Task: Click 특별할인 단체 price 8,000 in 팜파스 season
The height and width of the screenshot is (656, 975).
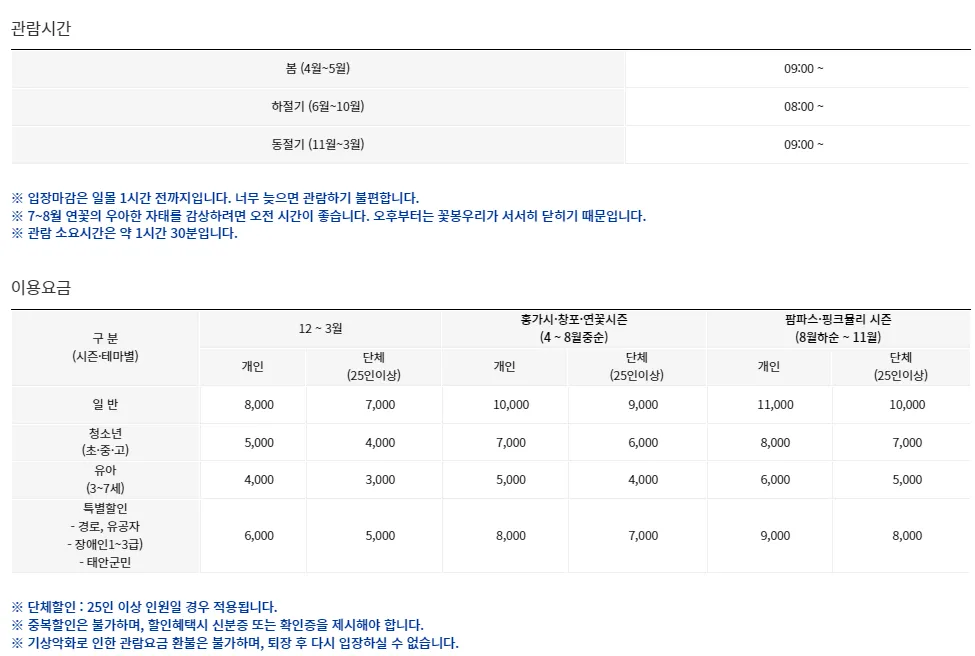Action: click(x=907, y=536)
